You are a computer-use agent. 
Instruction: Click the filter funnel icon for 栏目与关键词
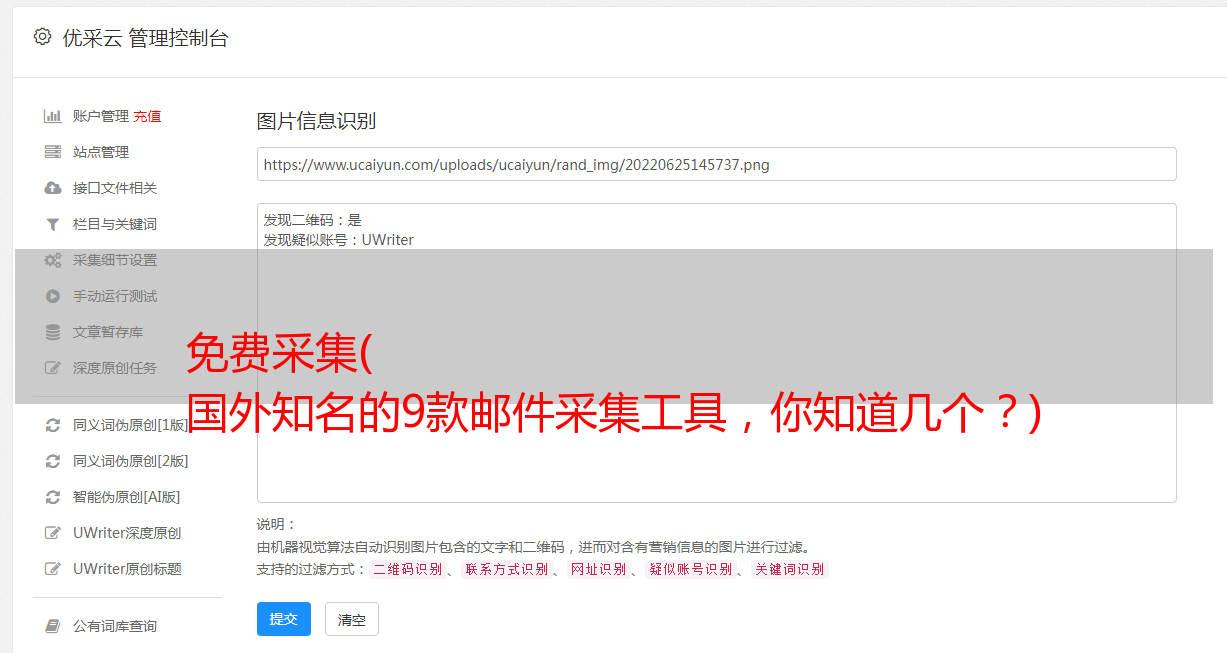click(x=53, y=224)
